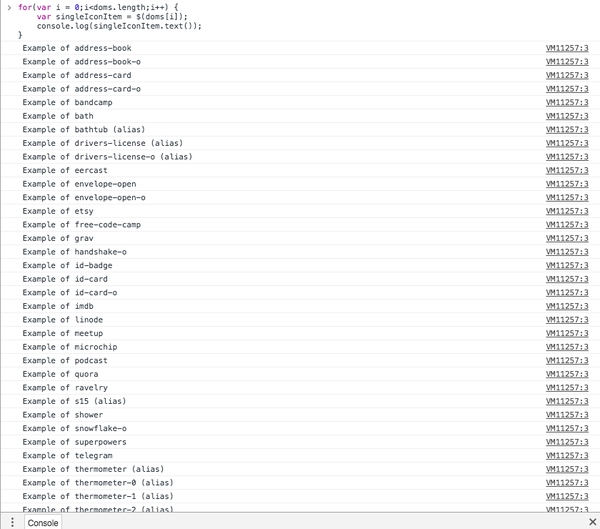Click the log "Example of id-badge"
The image size is (600, 529).
[x=67, y=265]
